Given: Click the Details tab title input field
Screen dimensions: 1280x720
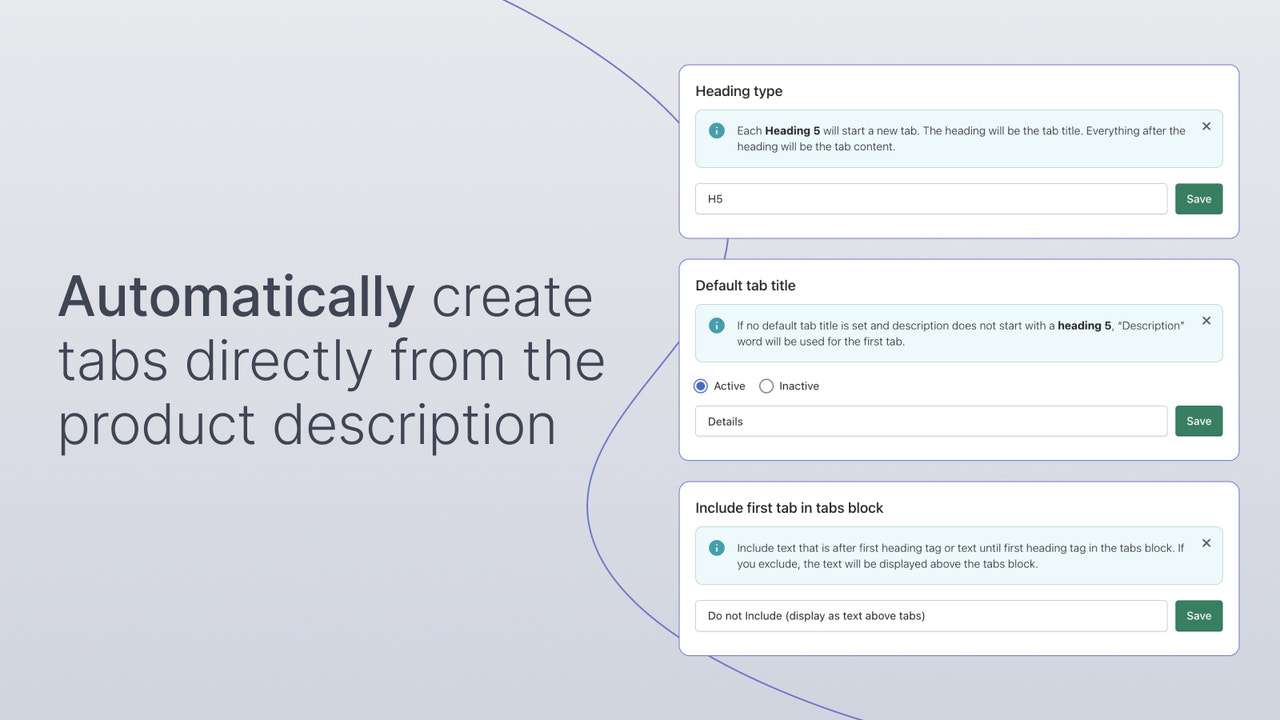Looking at the screenshot, I should 930,421.
